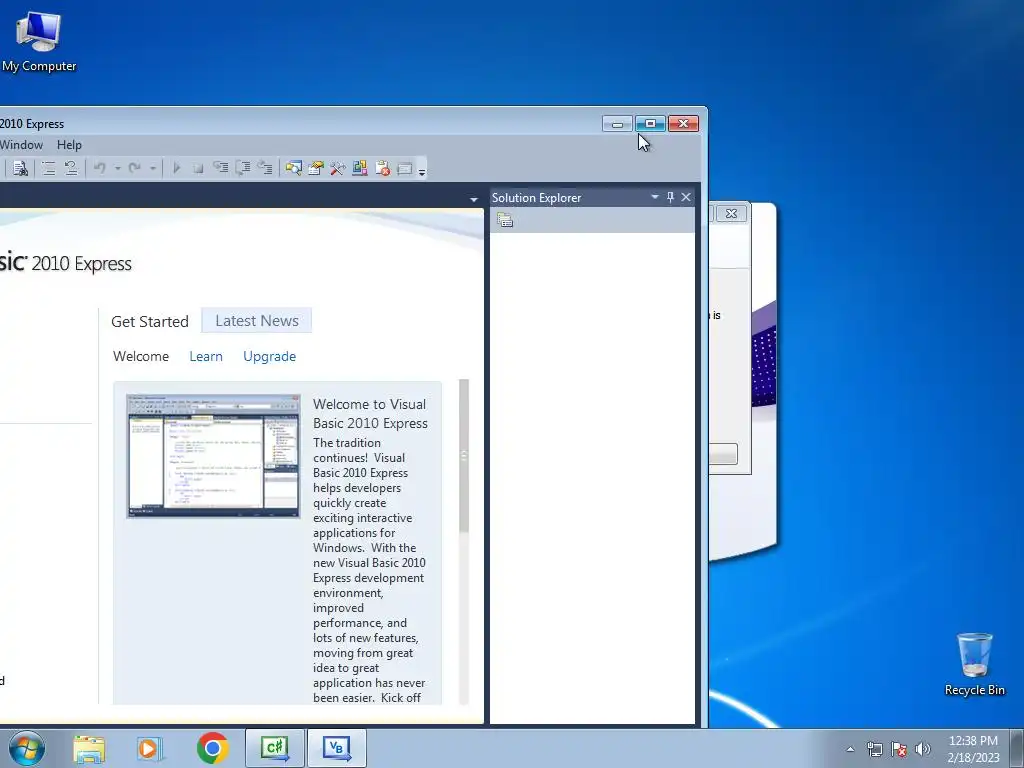1024x768 pixels.
Task: Click the Stop Debugging square icon
Action: pos(198,168)
